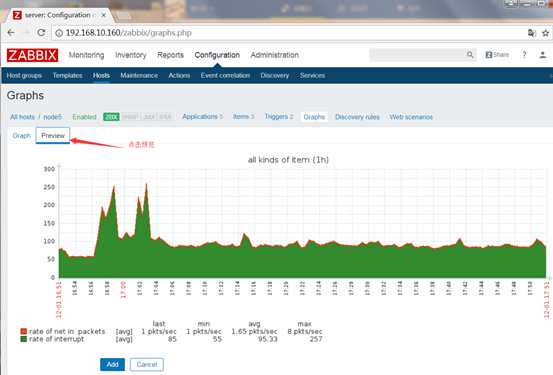
Task: Click in the Zabbix search field
Action: [x=418, y=55]
